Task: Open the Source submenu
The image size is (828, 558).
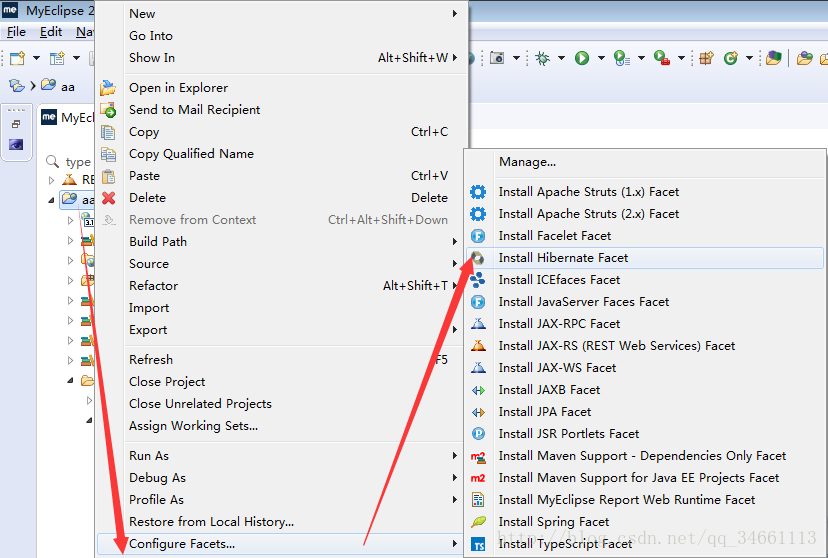Action: click(x=280, y=264)
